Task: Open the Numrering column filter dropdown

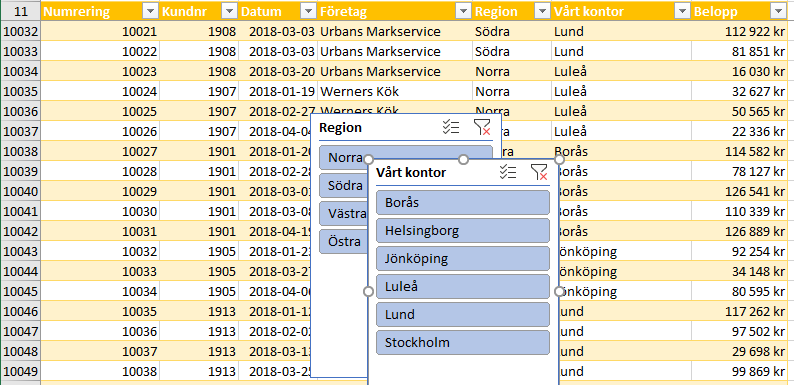Action: point(151,12)
